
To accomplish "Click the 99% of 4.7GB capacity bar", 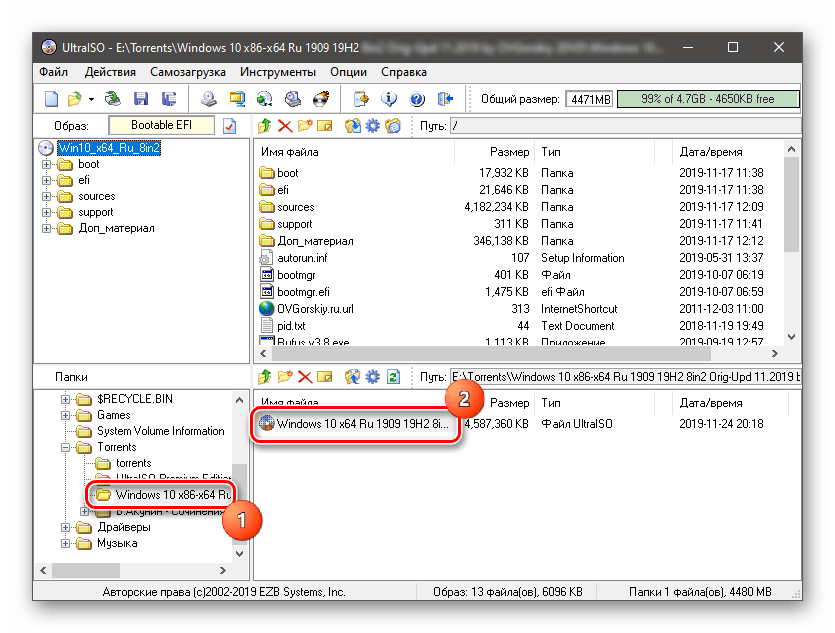I will 708,99.
